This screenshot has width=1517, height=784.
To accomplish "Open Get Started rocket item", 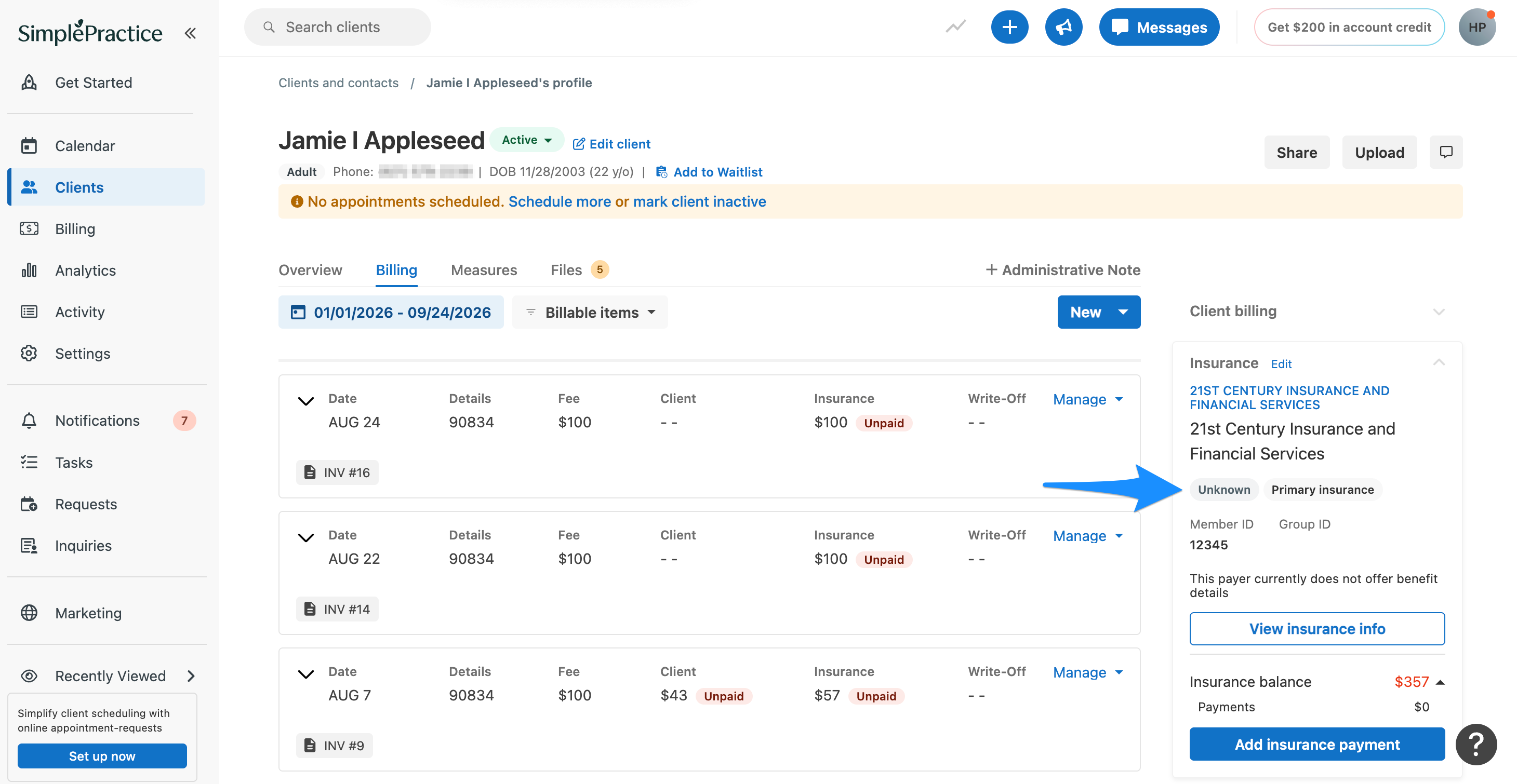I will pos(106,83).
